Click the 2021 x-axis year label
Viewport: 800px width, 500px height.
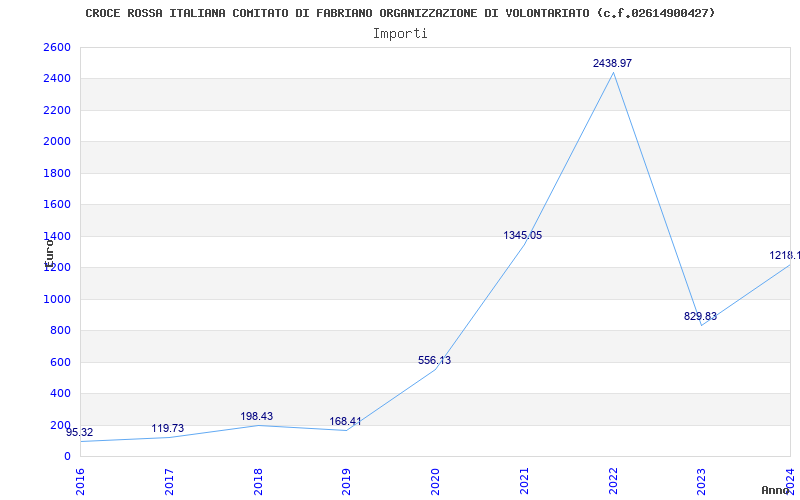[524, 482]
